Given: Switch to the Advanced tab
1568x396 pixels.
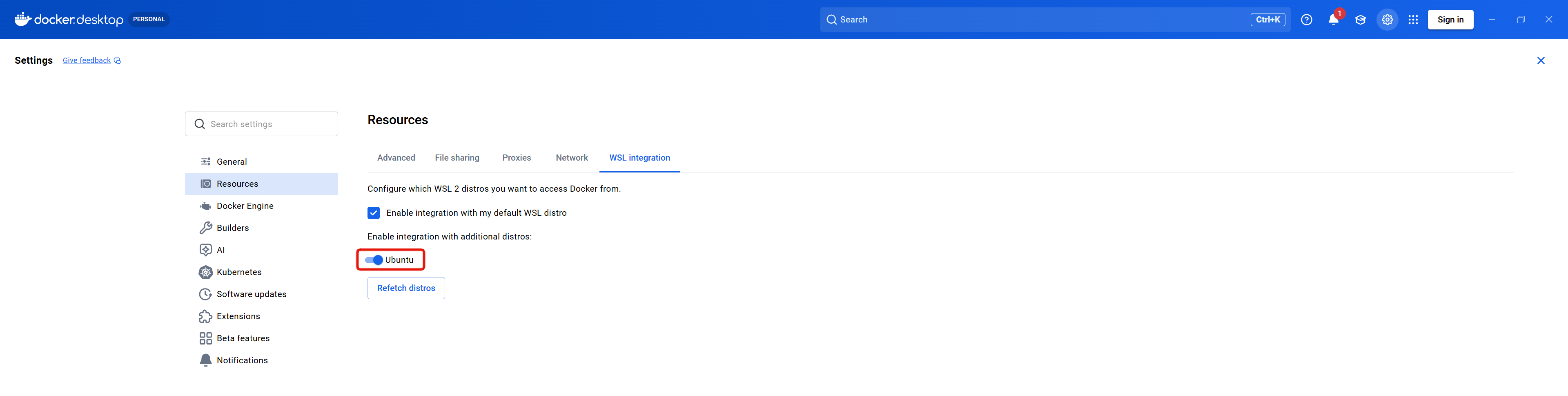Looking at the screenshot, I should pyautogui.click(x=396, y=158).
